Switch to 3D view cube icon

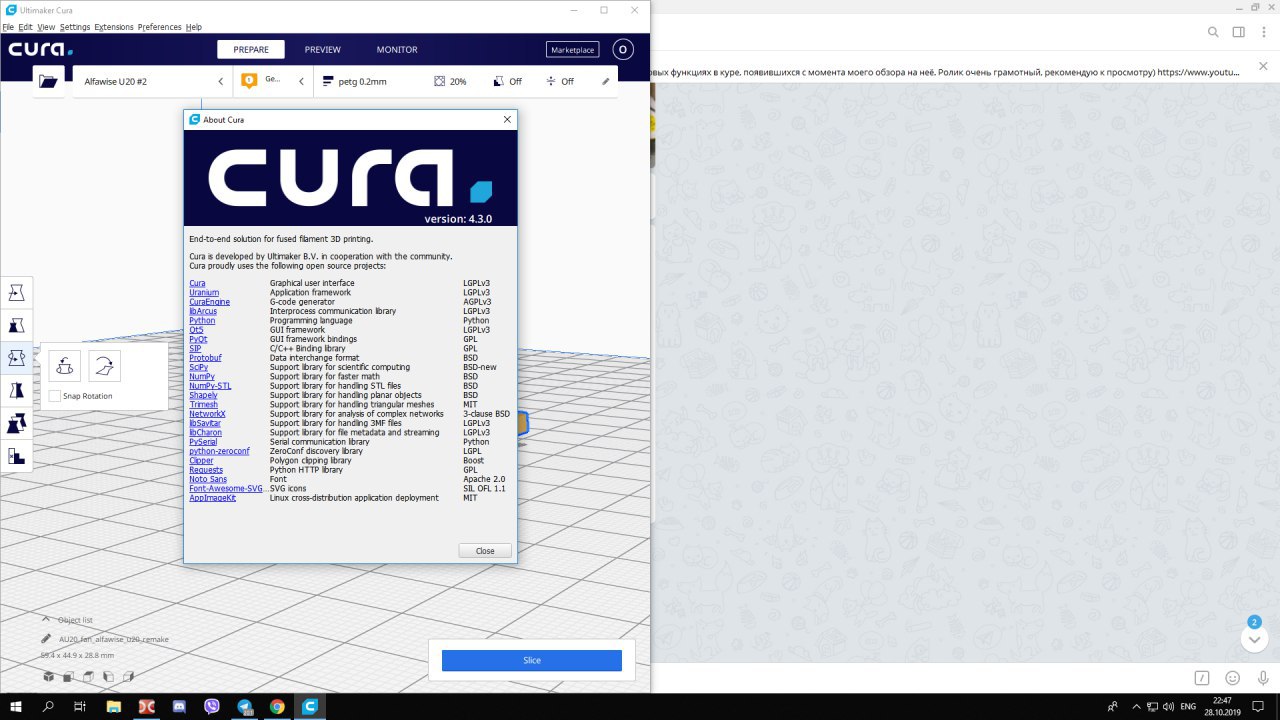coord(48,677)
